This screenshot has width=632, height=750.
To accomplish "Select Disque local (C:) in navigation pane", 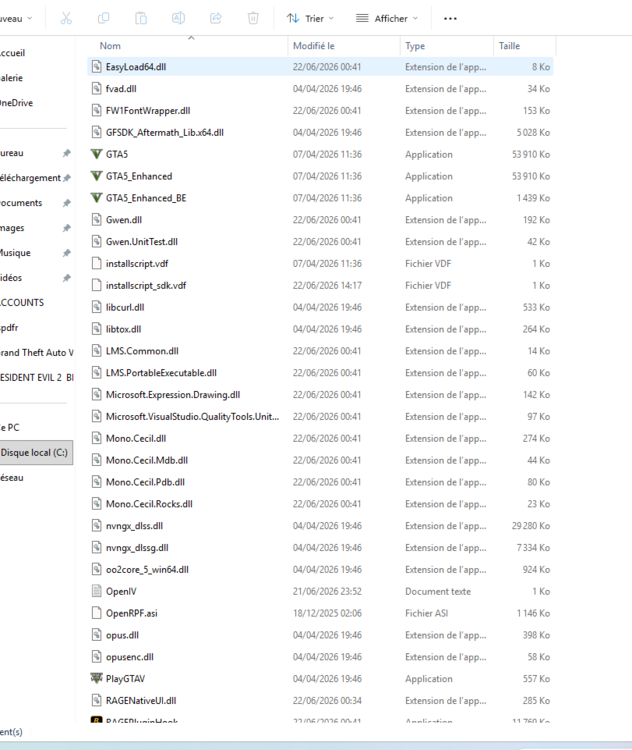I will coord(36,452).
